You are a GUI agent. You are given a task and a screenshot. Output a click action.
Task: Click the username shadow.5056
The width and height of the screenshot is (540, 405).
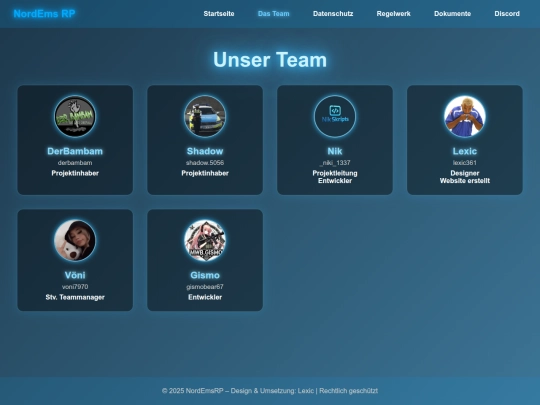(x=205, y=163)
